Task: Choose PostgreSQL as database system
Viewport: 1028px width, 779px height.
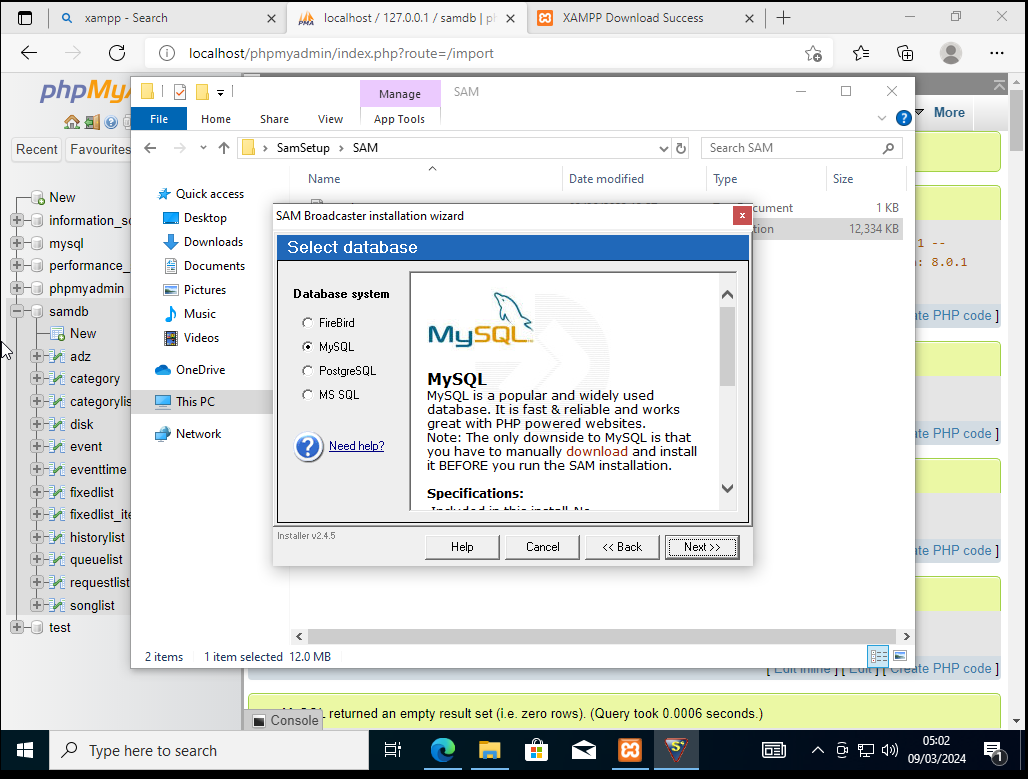Action: coord(307,371)
